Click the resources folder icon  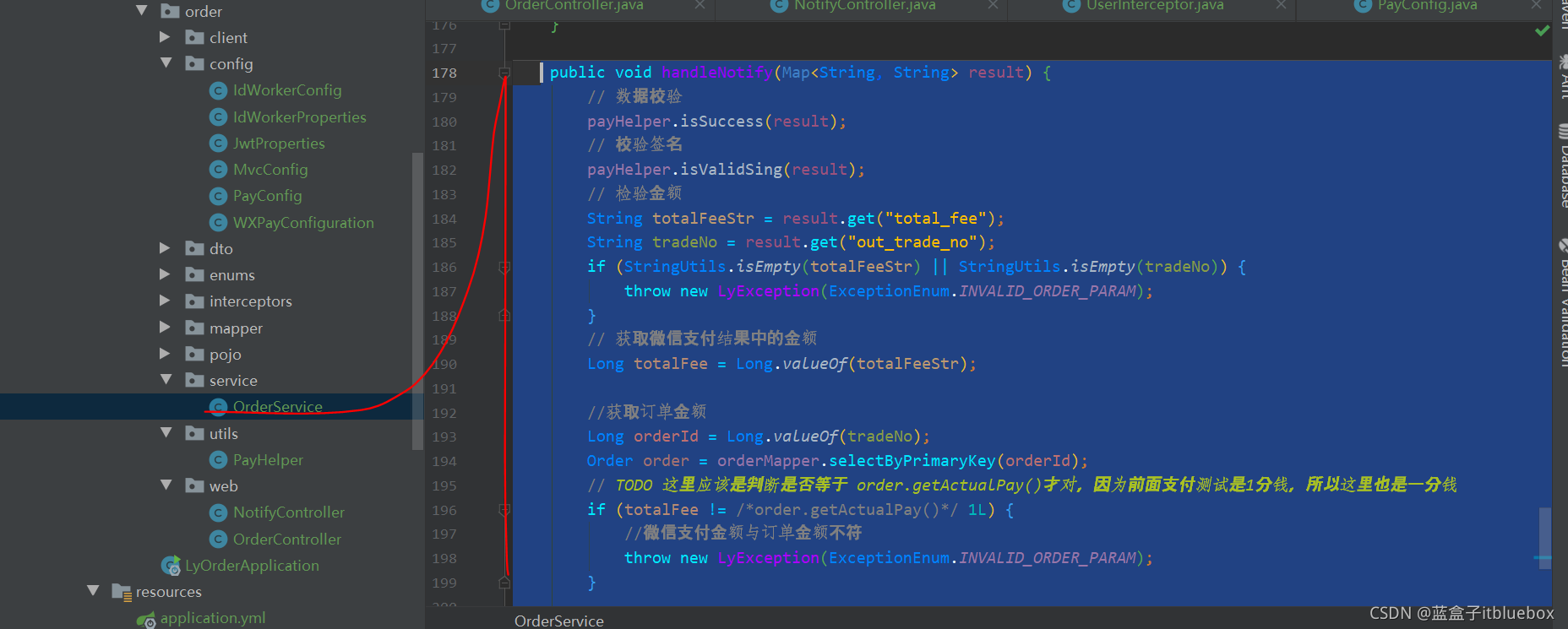(x=122, y=592)
